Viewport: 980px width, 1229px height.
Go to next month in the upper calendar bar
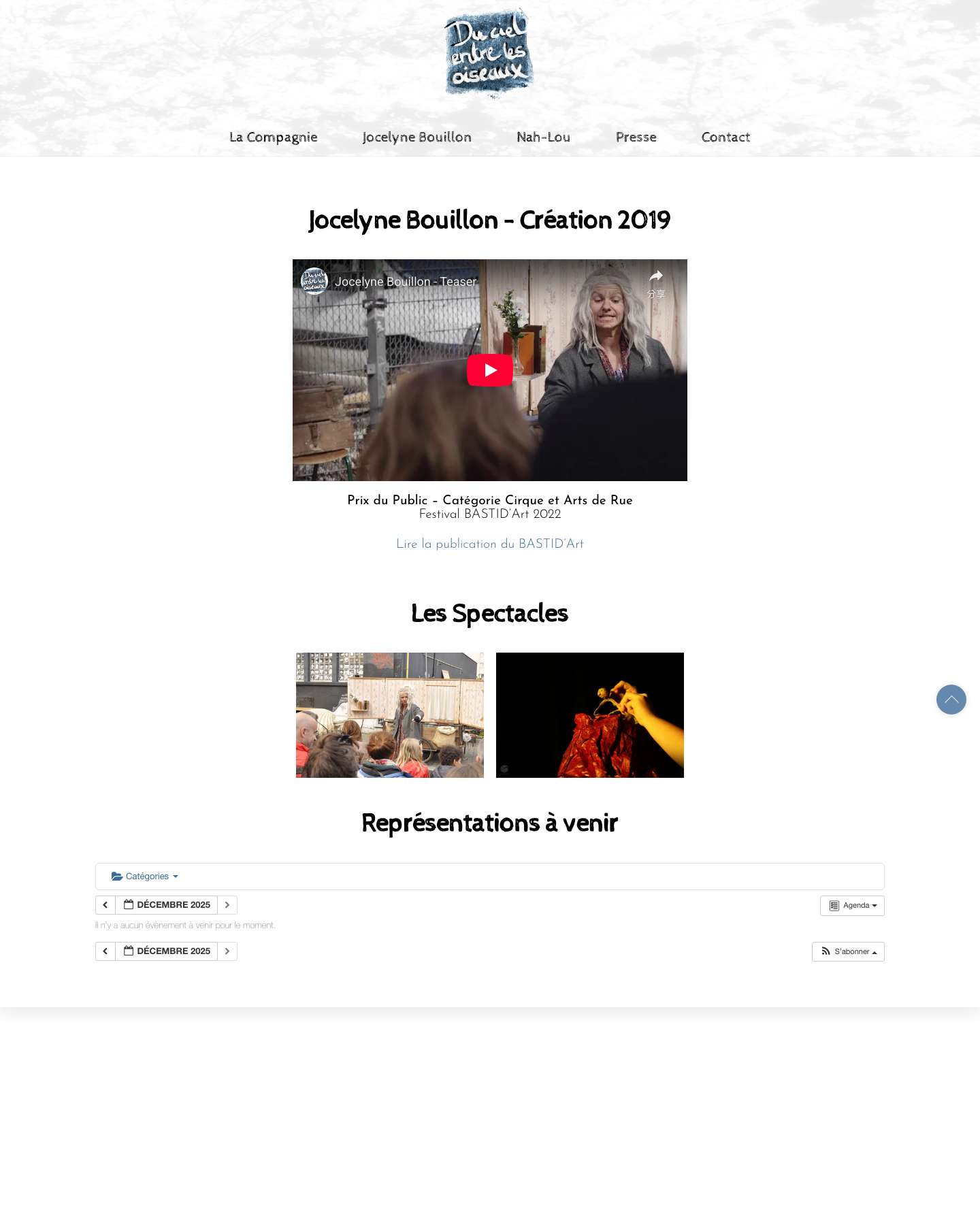227,905
